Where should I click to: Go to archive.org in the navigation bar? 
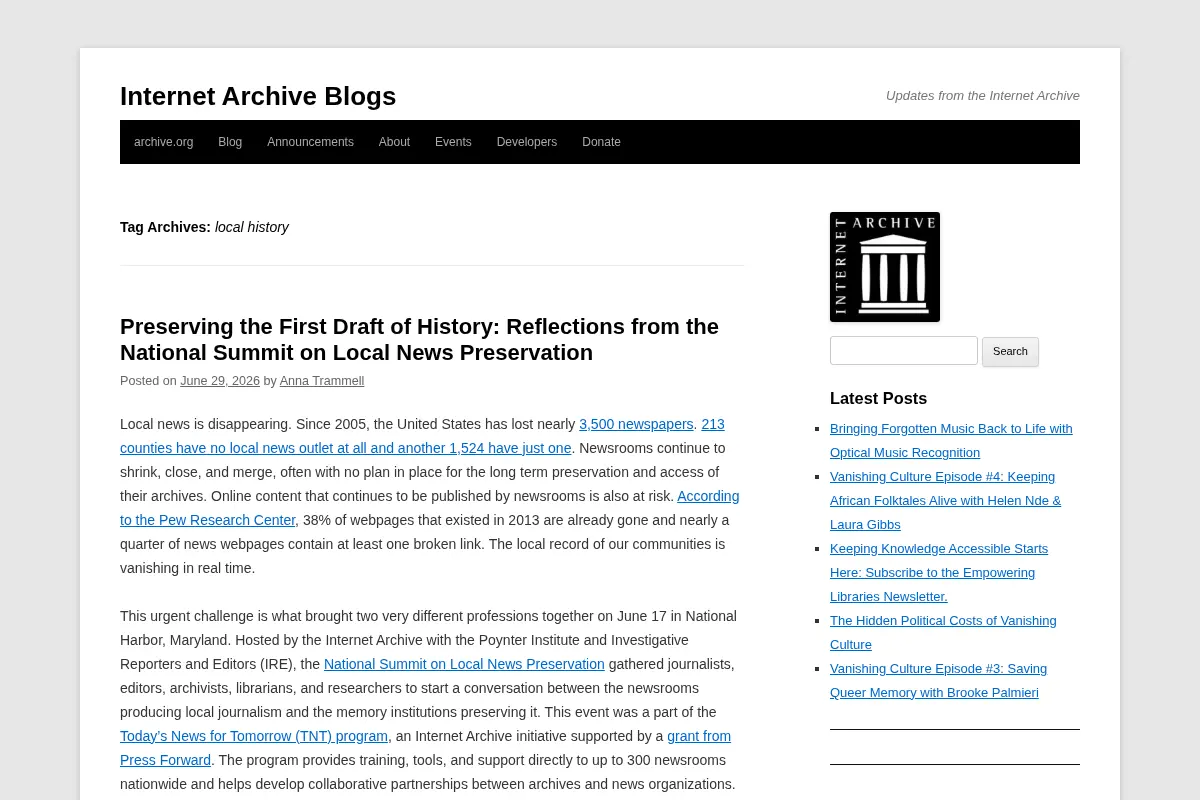click(x=164, y=142)
